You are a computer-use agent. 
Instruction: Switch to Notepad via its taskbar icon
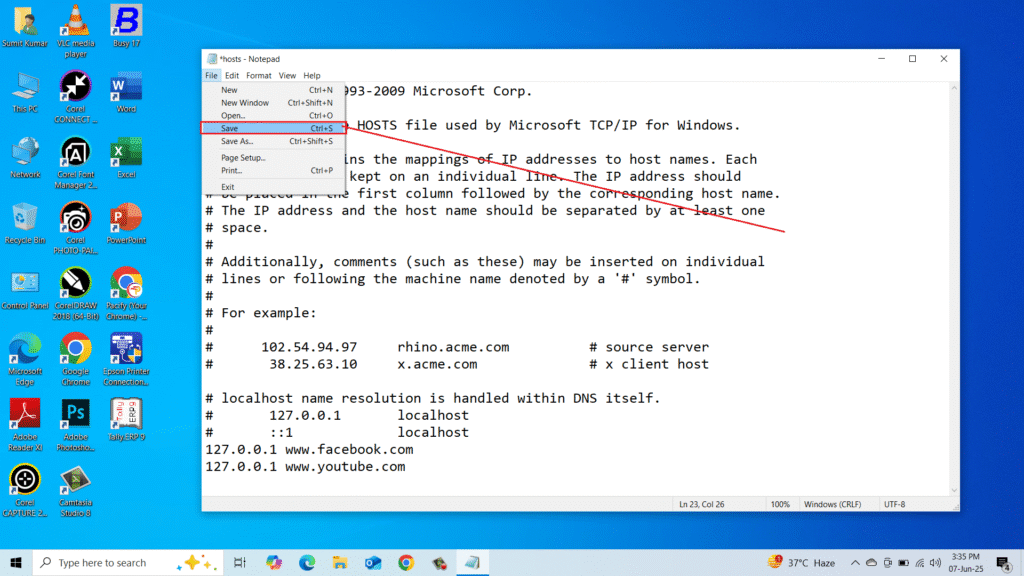tap(472, 562)
